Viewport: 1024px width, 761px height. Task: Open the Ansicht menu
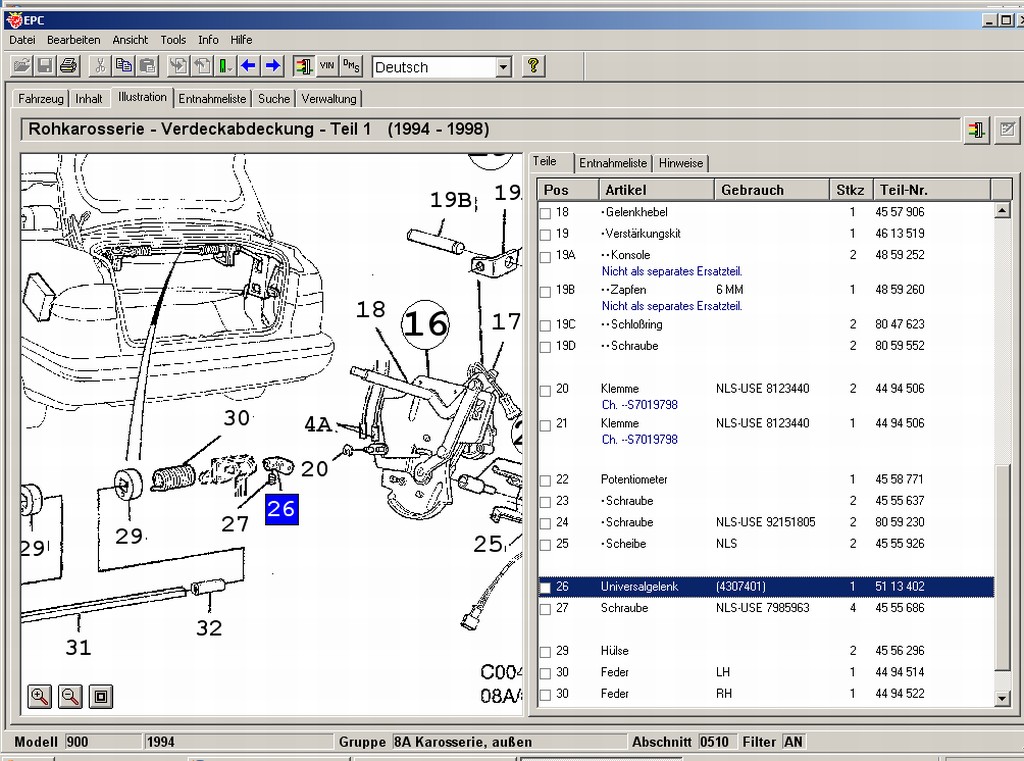[130, 40]
